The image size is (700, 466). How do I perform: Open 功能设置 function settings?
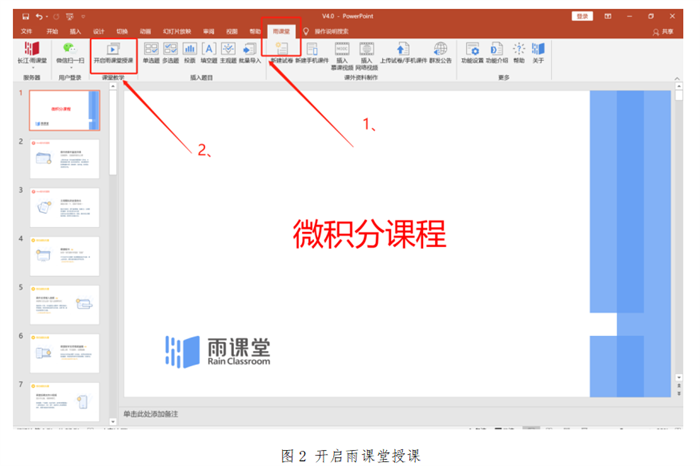tap(472, 53)
